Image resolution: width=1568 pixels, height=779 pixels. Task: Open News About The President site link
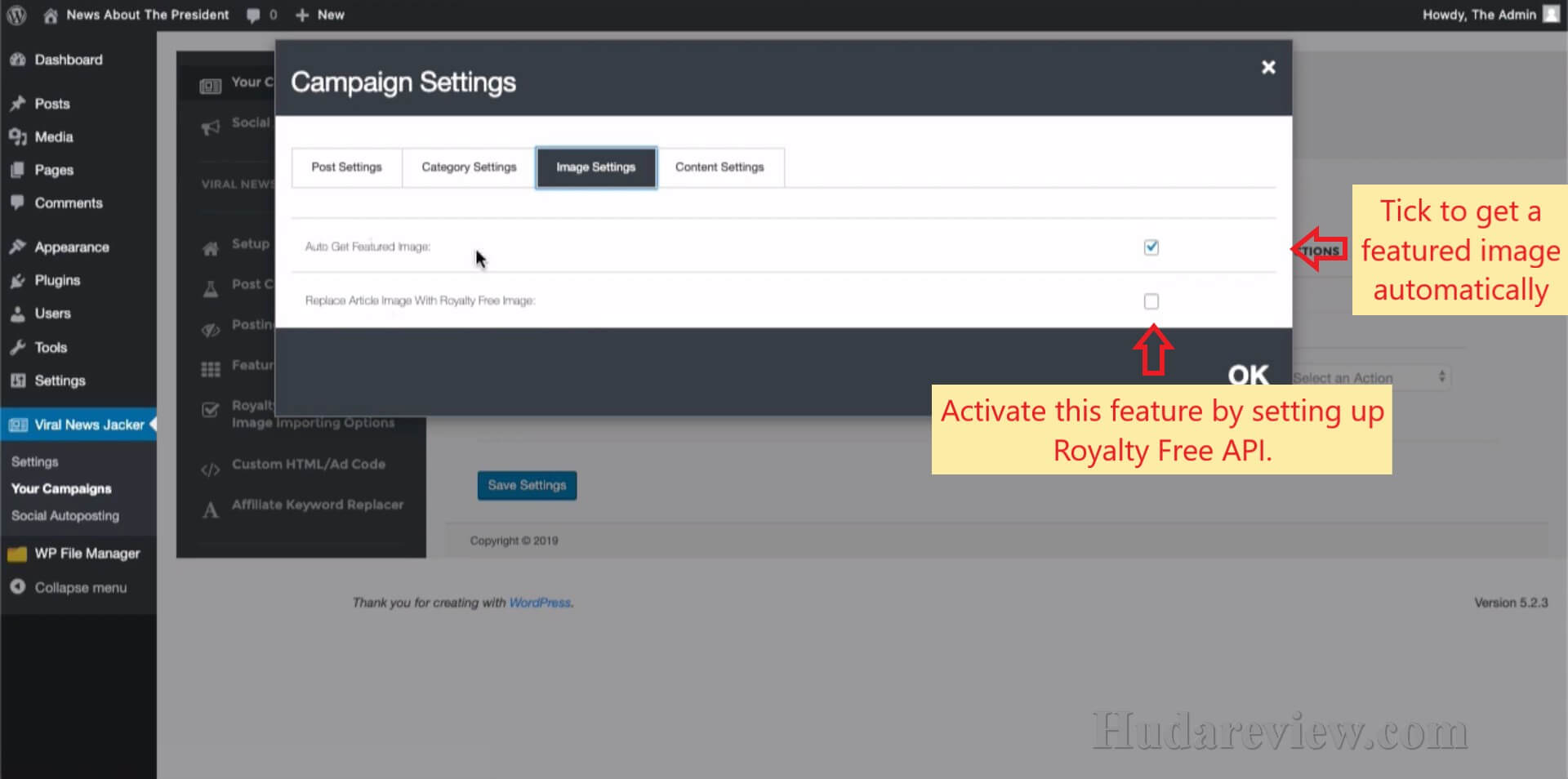147,15
